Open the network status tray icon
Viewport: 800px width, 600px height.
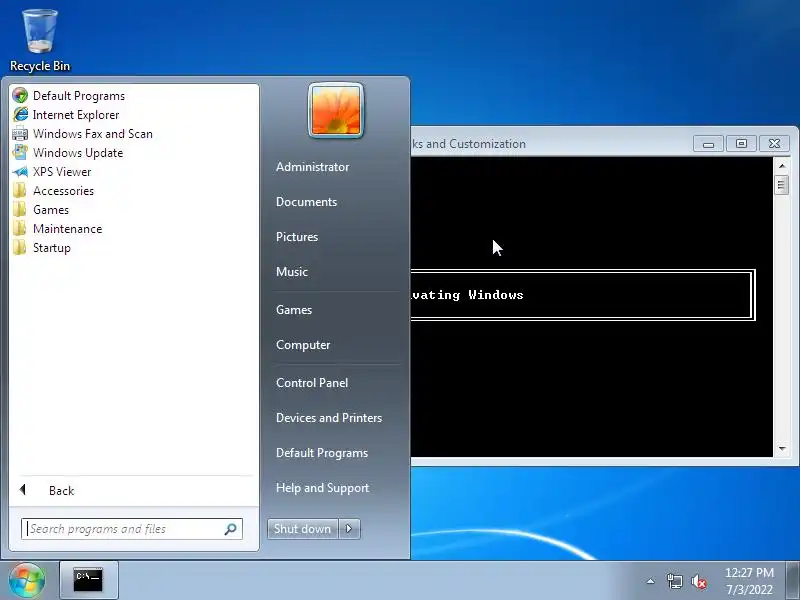[674, 581]
